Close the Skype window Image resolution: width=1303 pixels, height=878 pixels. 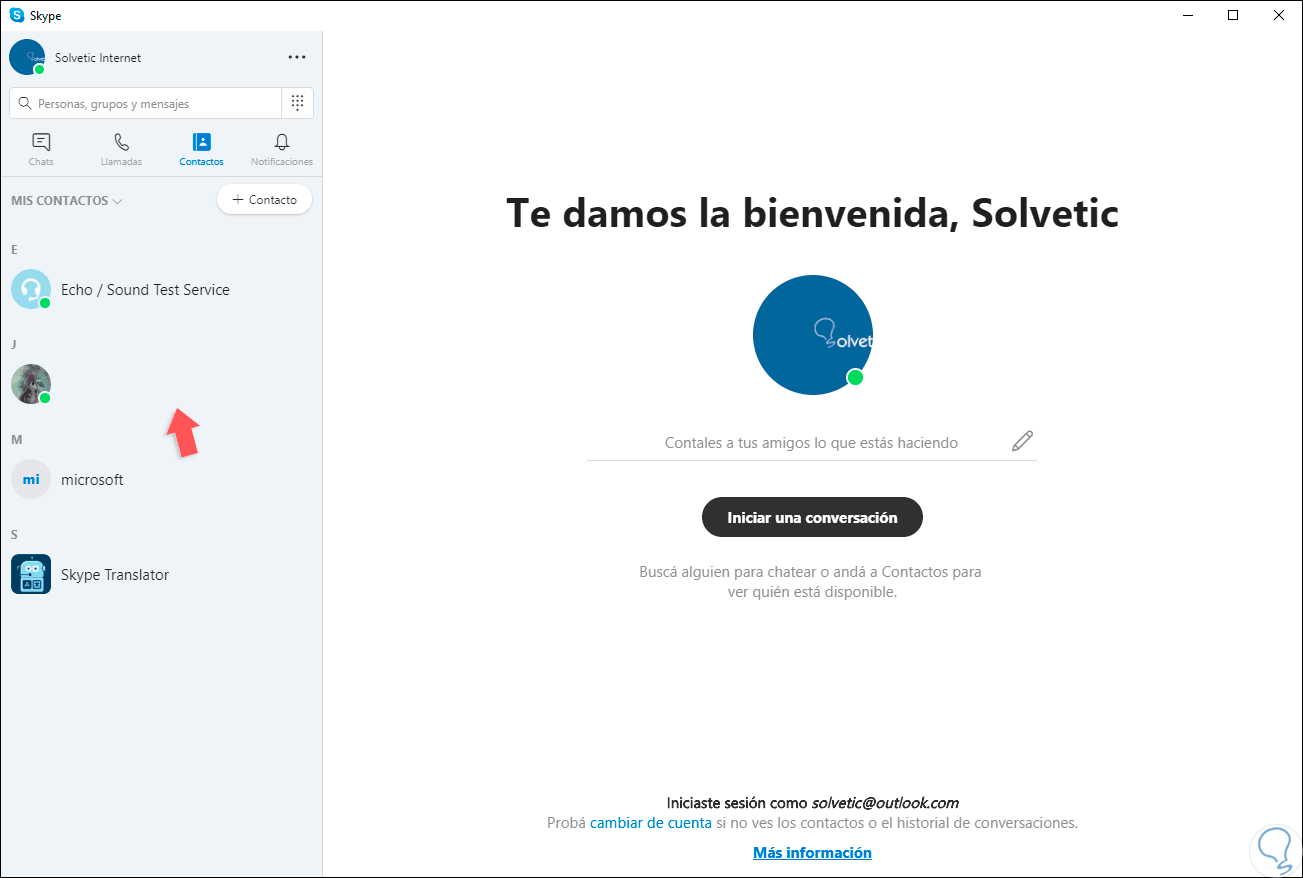click(1279, 15)
